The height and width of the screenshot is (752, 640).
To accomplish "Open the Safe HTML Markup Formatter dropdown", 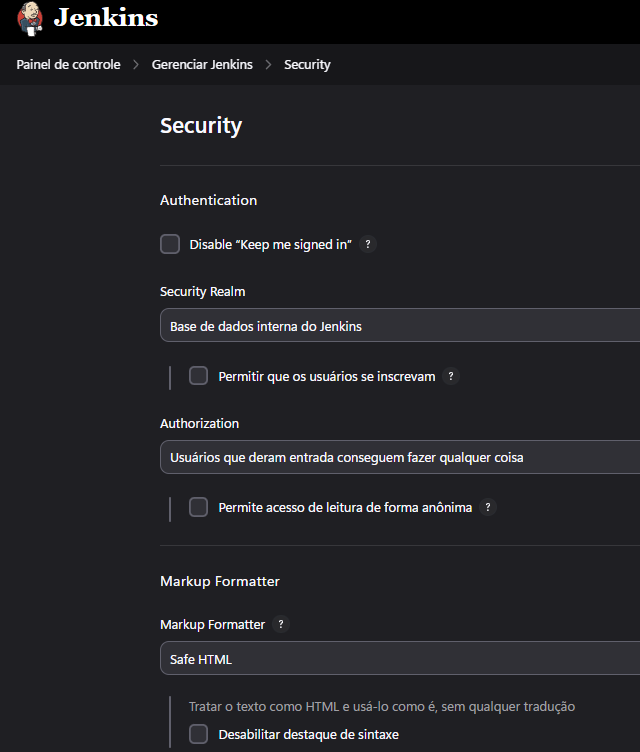I will pos(400,659).
